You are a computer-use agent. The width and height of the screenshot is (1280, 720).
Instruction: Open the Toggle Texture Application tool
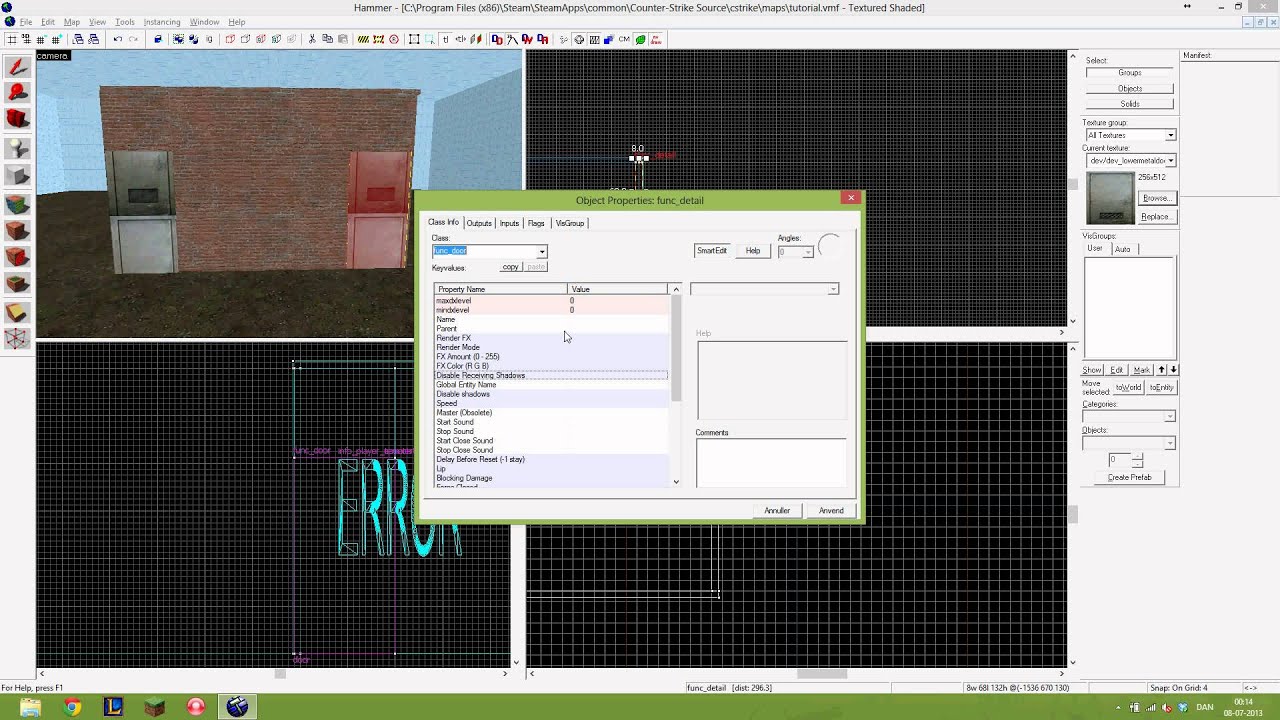point(17,204)
